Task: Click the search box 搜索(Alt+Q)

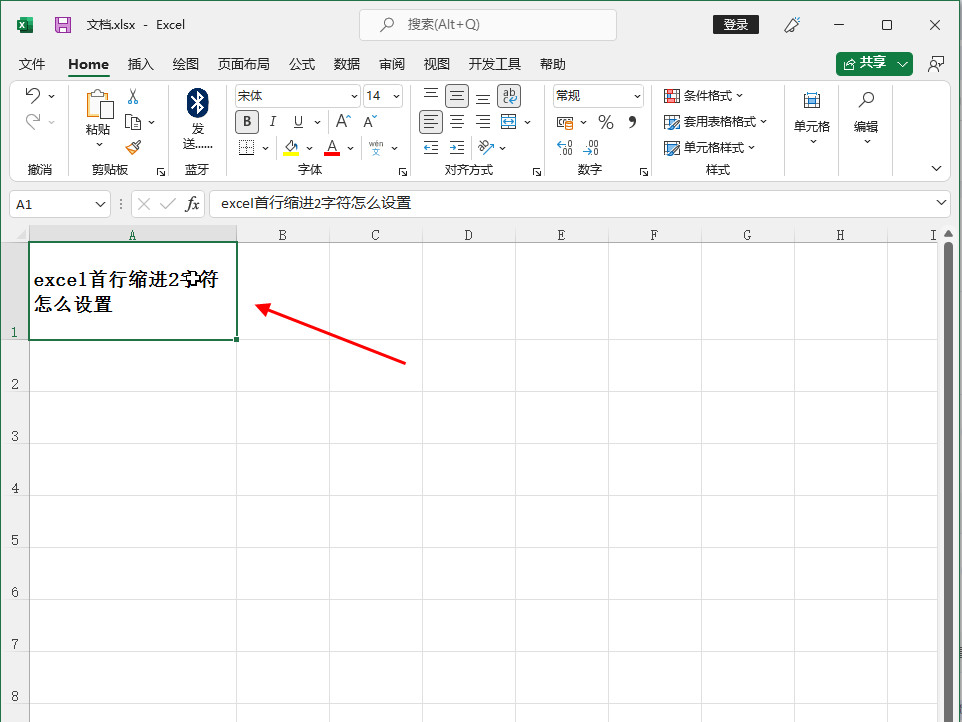Action: [x=488, y=25]
